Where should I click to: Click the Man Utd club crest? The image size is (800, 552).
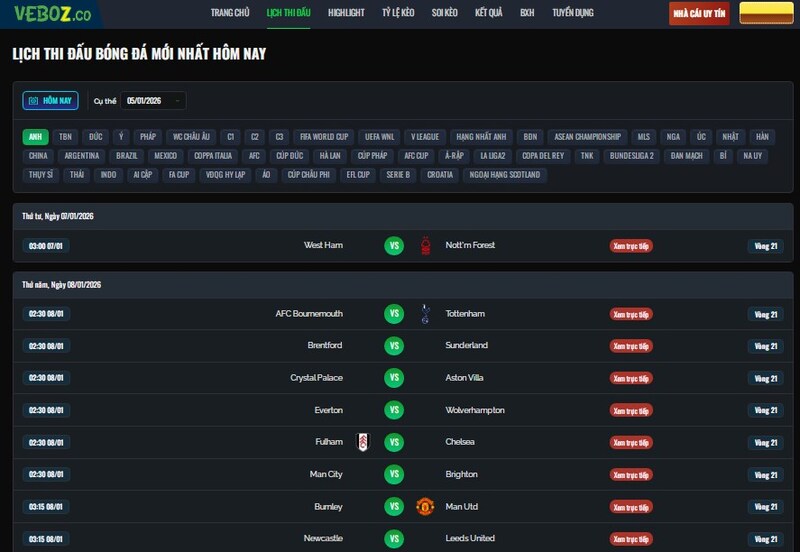(x=426, y=506)
